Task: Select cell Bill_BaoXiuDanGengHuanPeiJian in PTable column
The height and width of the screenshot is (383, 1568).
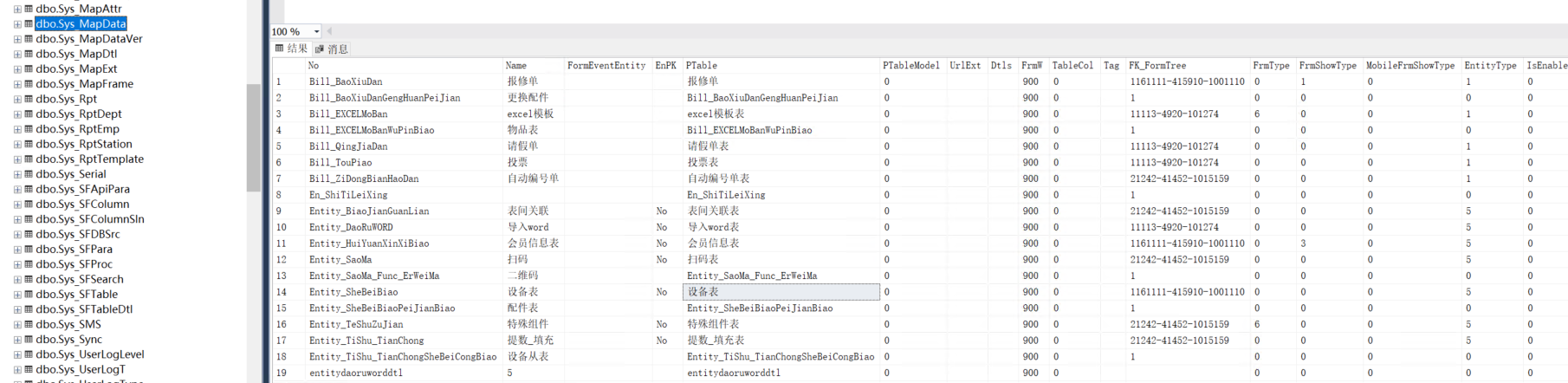Action: pyautogui.click(x=781, y=98)
